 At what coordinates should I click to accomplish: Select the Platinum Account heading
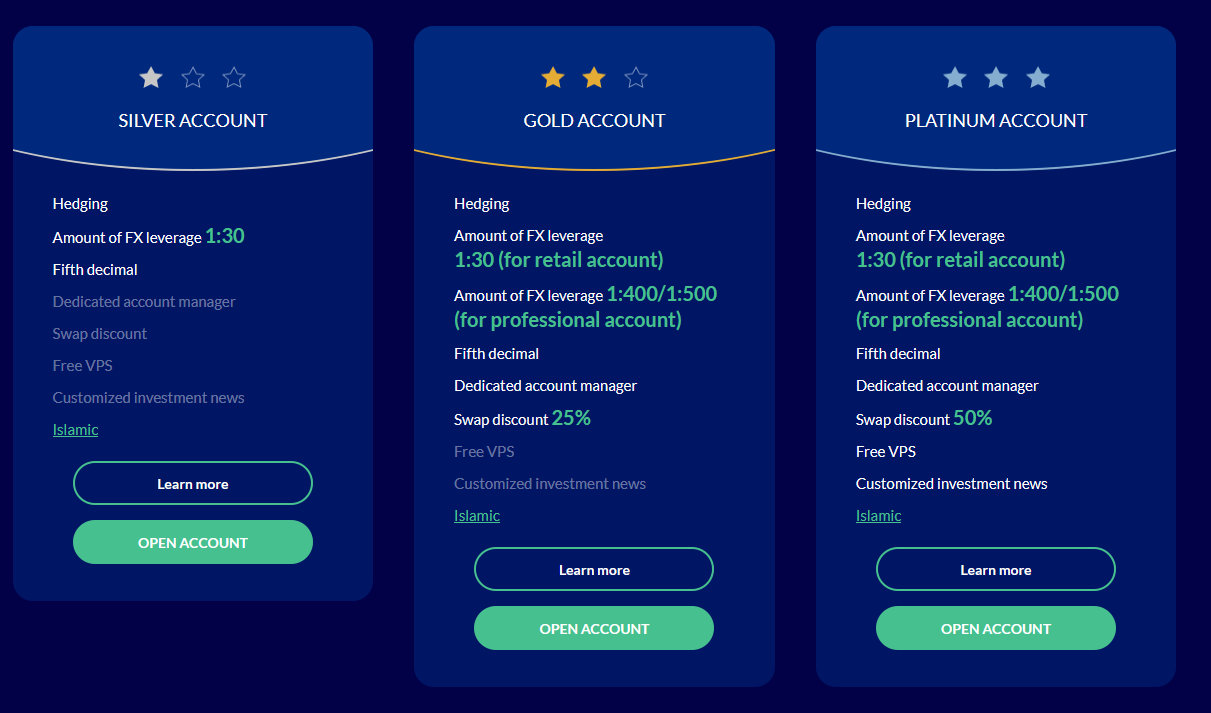click(996, 121)
